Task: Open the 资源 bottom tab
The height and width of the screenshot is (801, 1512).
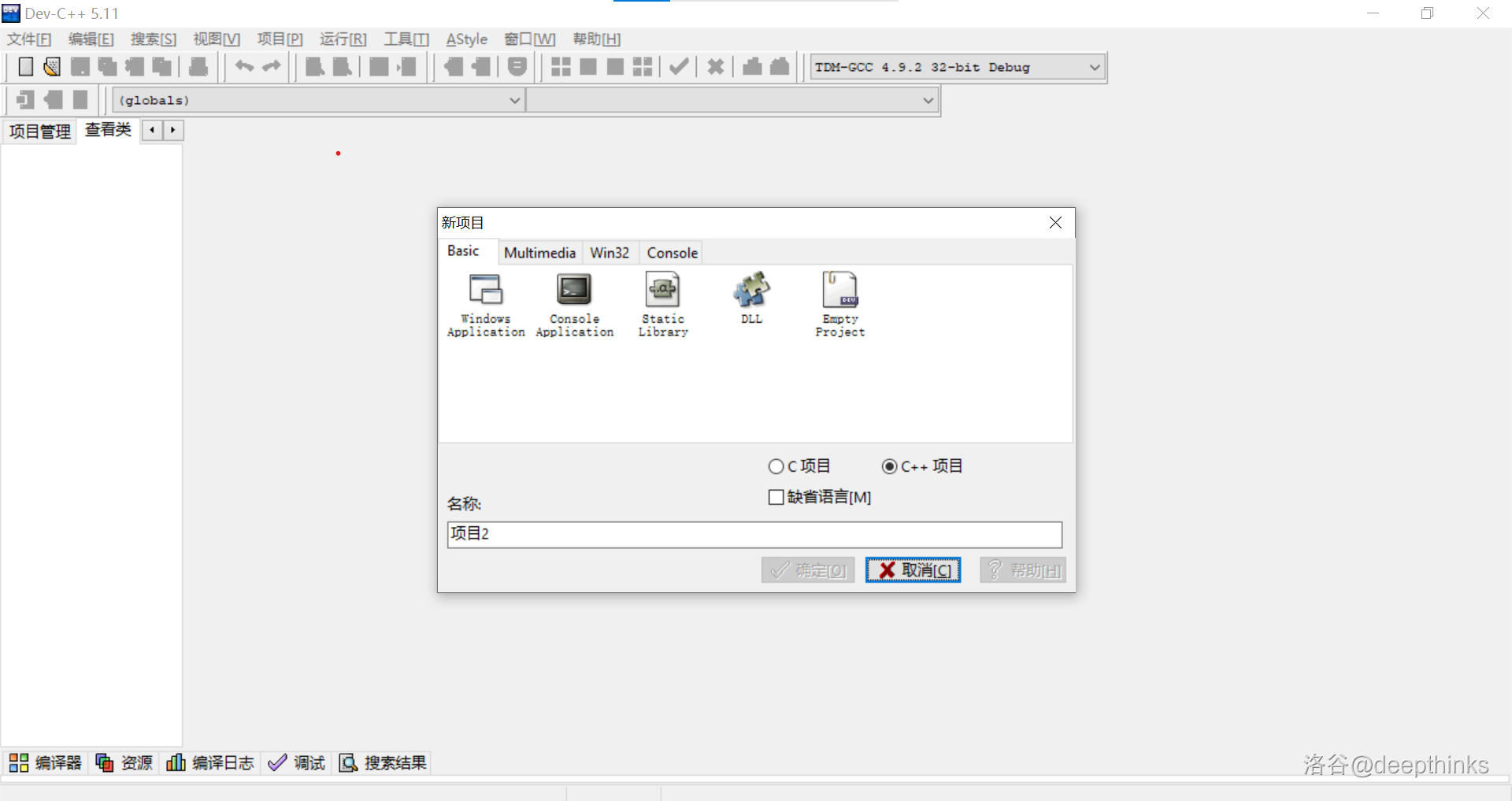Action: click(x=124, y=762)
